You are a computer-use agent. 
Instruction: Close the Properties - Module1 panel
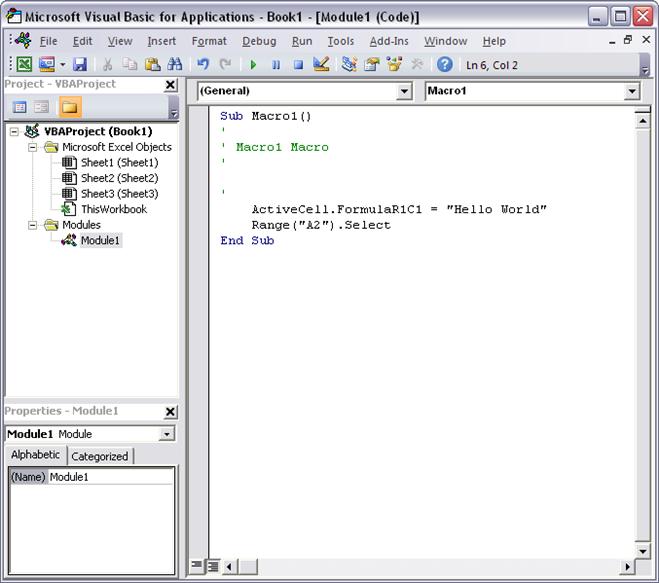pyautogui.click(x=170, y=412)
